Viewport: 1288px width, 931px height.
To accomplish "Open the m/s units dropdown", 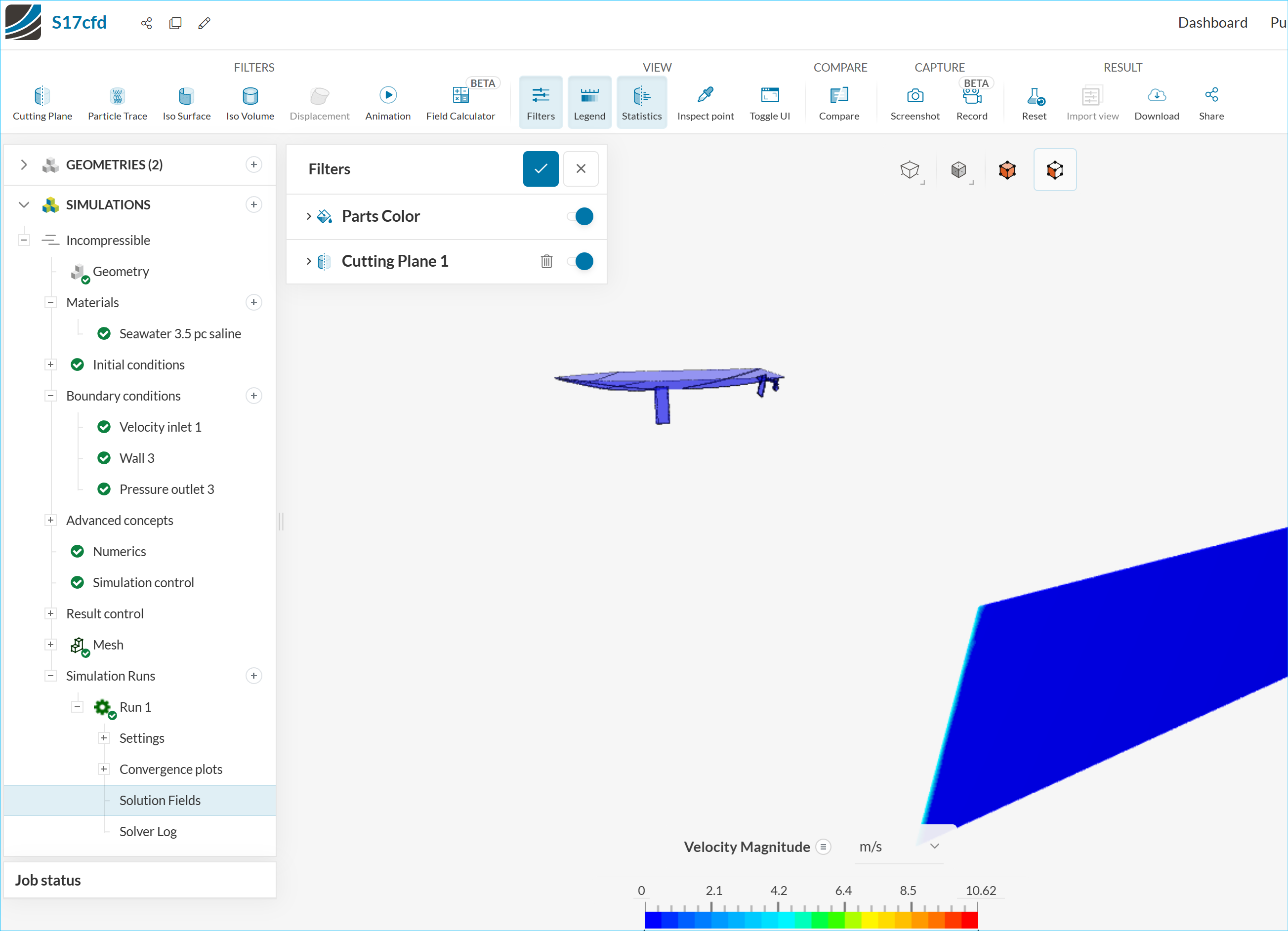I will tap(898, 847).
